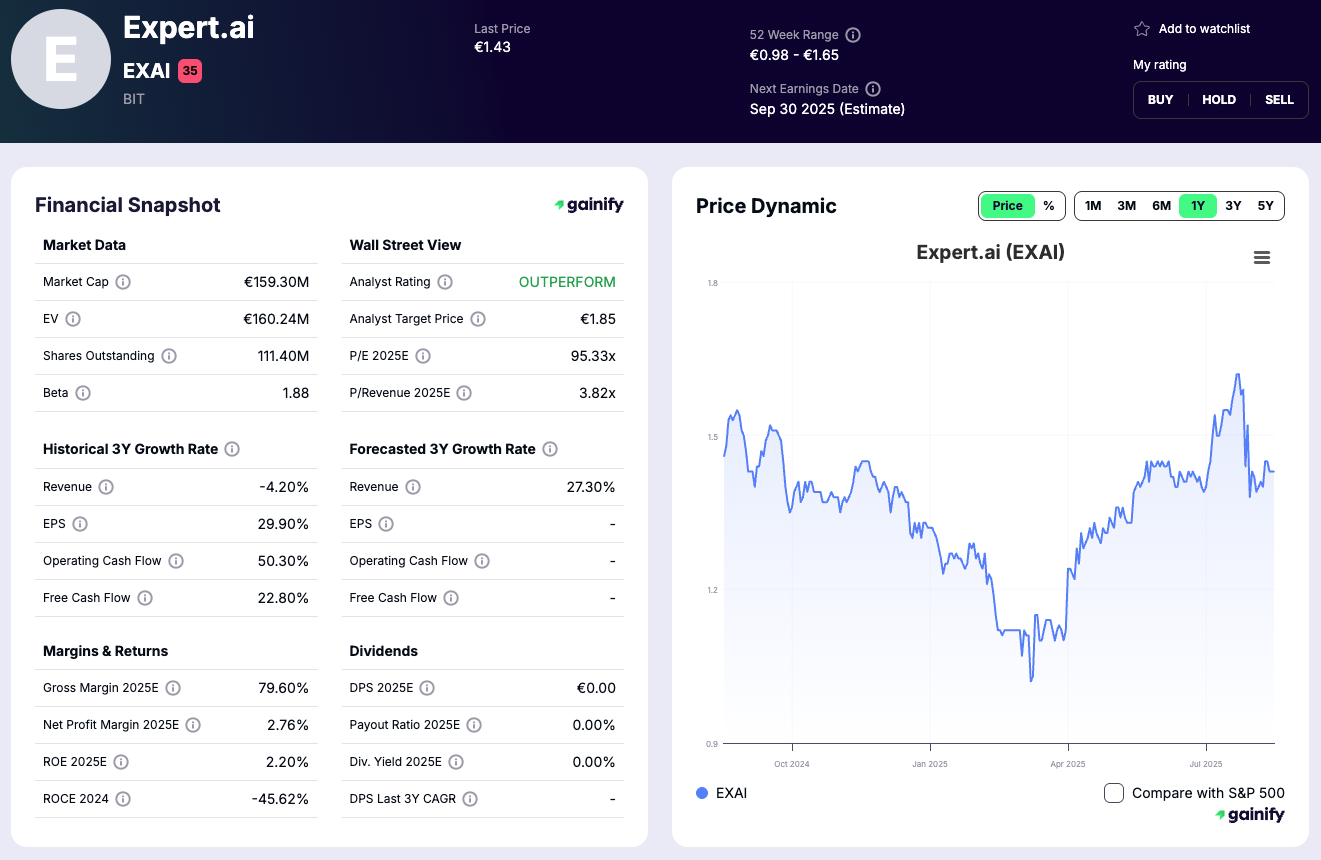Open info icon next to Next Earnings Date
Screen dimensions: 1321x860
tap(873, 89)
